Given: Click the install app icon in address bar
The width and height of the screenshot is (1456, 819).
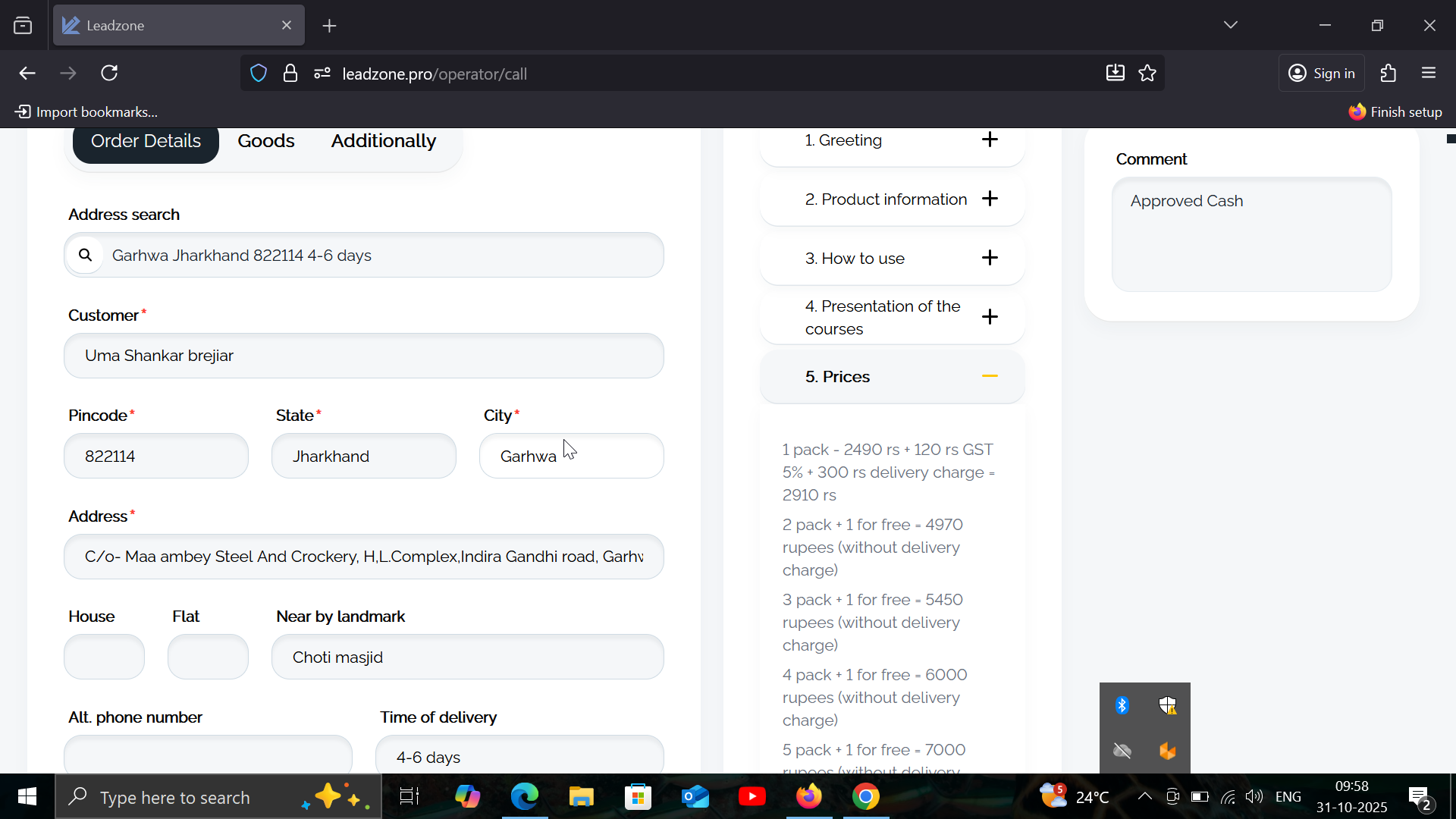Looking at the screenshot, I should point(1115,74).
